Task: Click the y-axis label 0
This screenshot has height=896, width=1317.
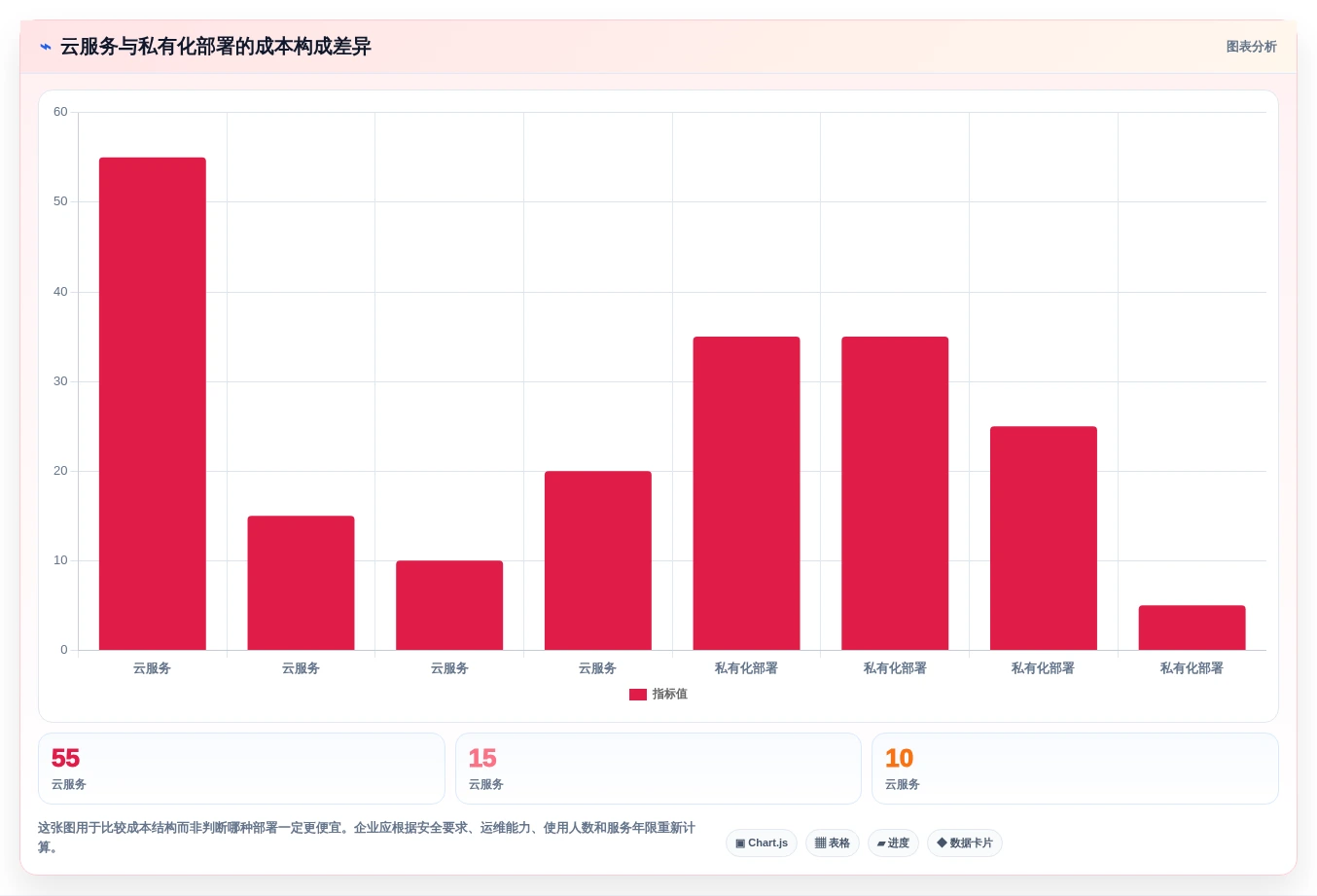Action: [64, 650]
